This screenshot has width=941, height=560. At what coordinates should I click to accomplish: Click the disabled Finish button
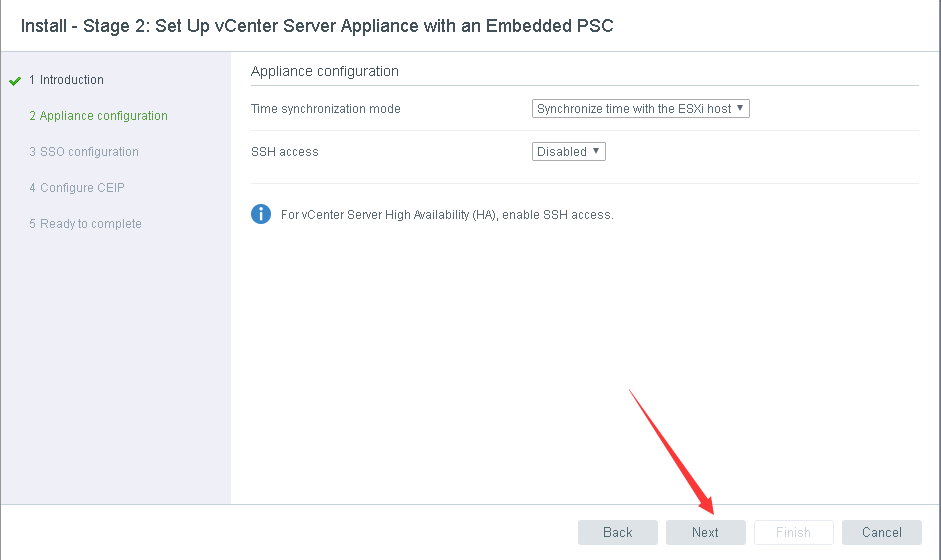[x=793, y=532]
